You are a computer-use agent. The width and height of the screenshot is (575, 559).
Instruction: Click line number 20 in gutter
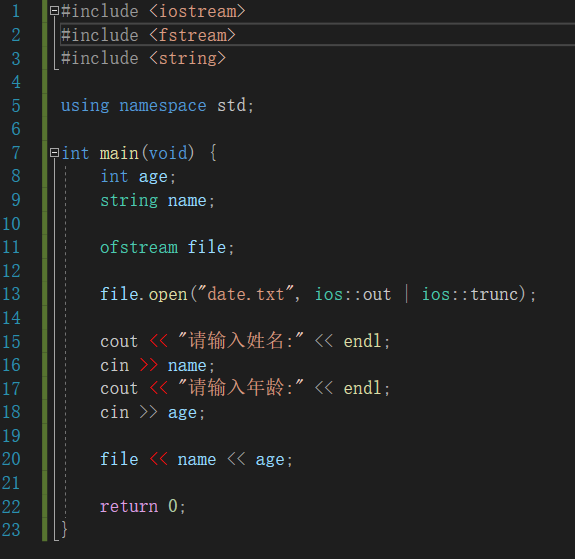click(x=11, y=459)
